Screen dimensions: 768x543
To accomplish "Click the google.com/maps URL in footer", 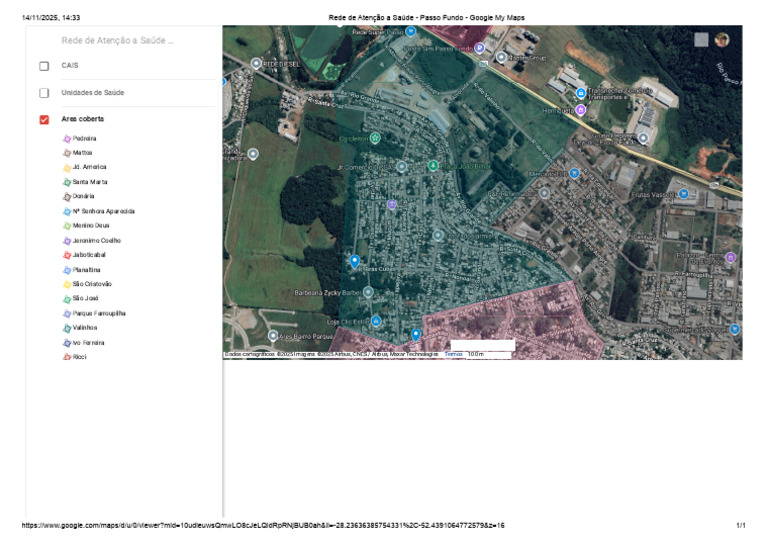I will (263, 525).
